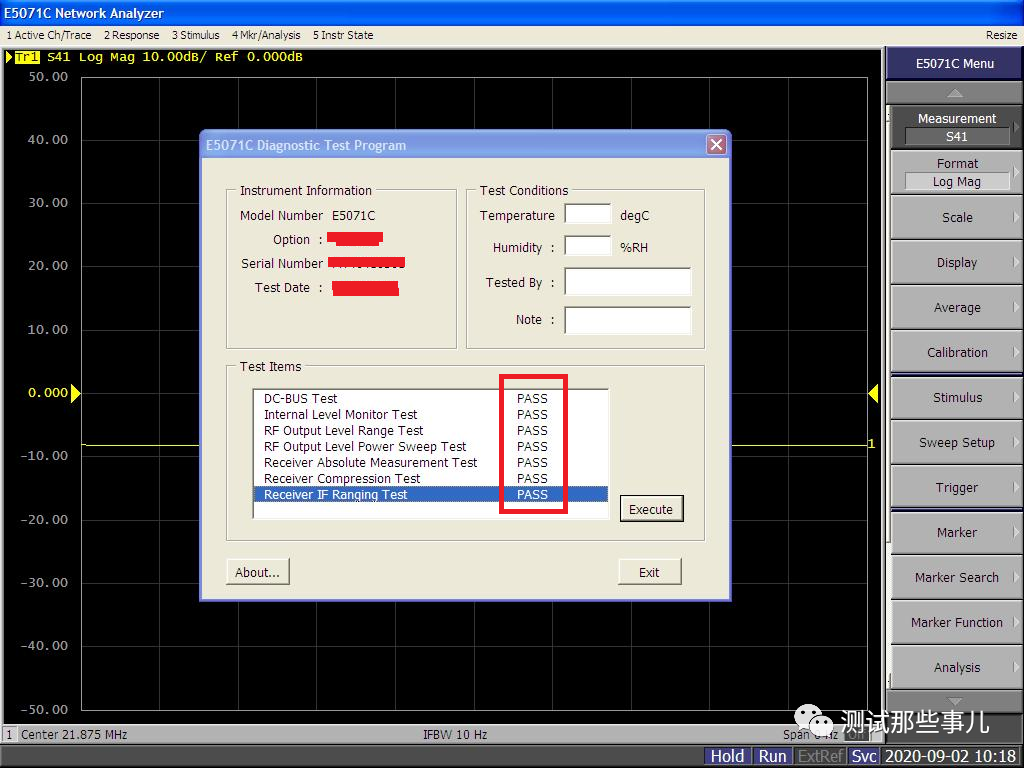Select DC-BUS Test item
This screenshot has height=768, width=1024.
click(x=430, y=398)
